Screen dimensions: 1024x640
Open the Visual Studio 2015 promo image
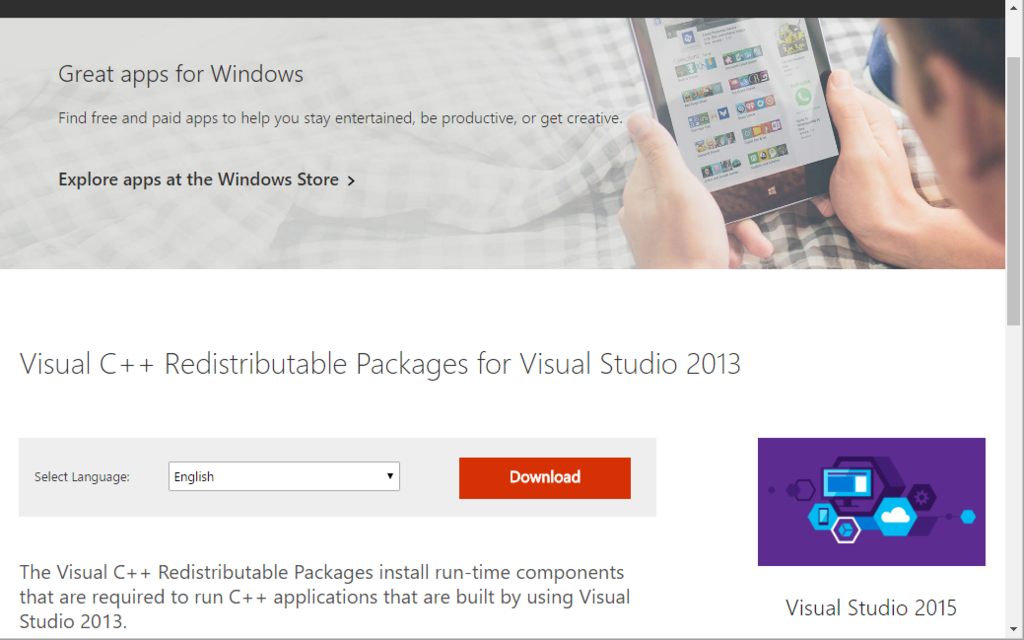coord(871,502)
